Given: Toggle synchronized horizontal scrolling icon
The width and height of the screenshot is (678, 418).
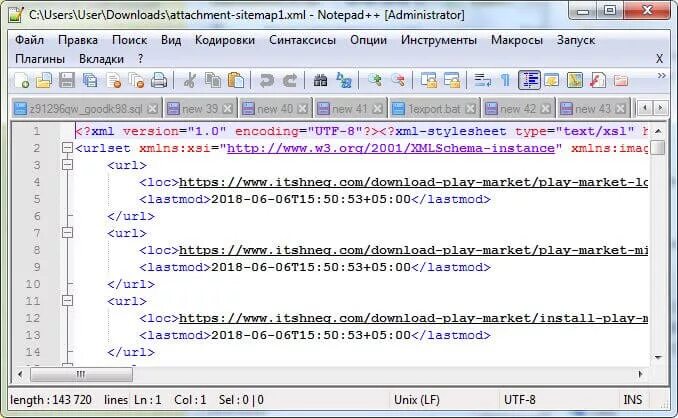Looking at the screenshot, I should [x=452, y=80].
